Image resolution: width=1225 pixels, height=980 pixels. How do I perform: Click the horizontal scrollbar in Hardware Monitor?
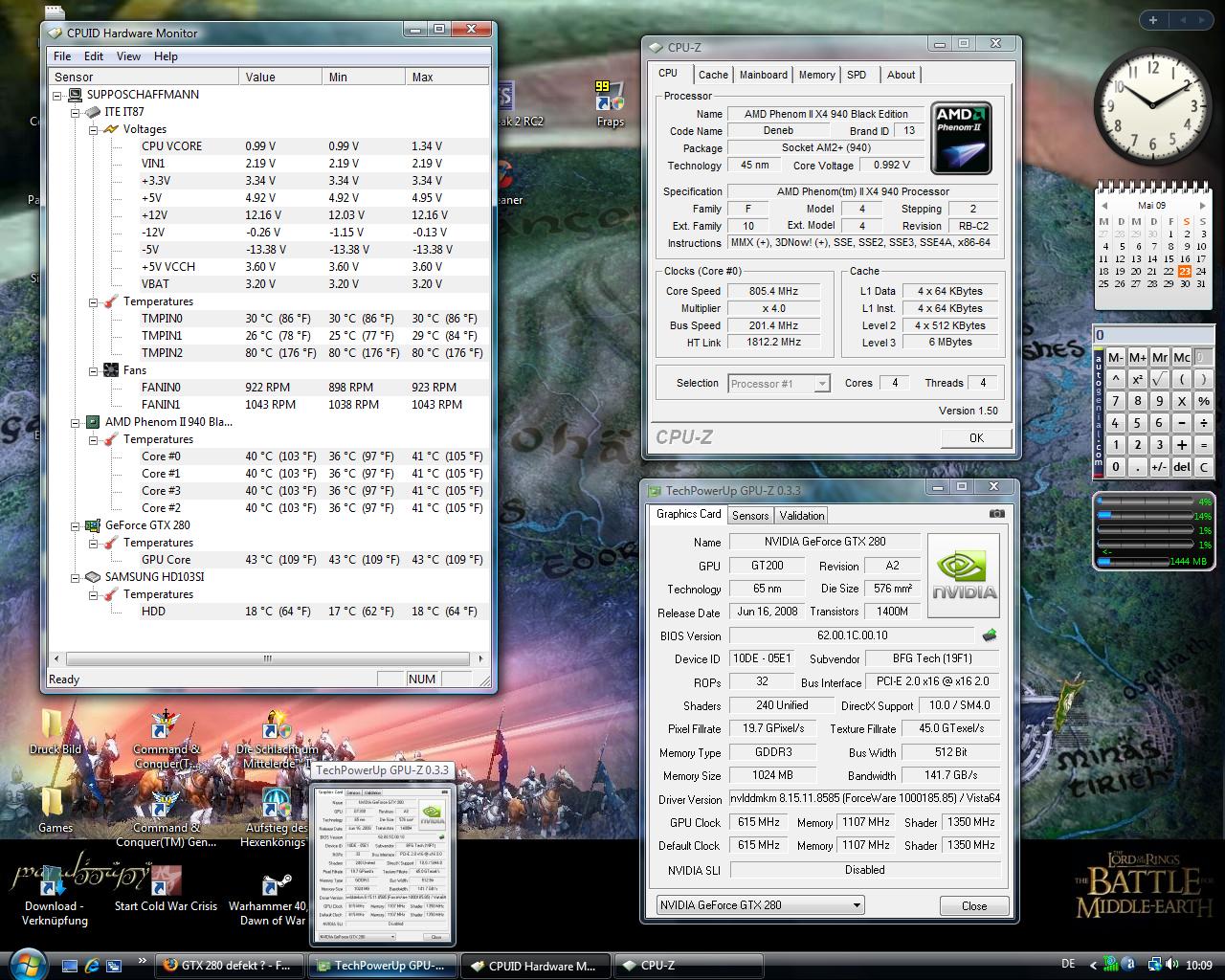pyautogui.click(x=267, y=658)
